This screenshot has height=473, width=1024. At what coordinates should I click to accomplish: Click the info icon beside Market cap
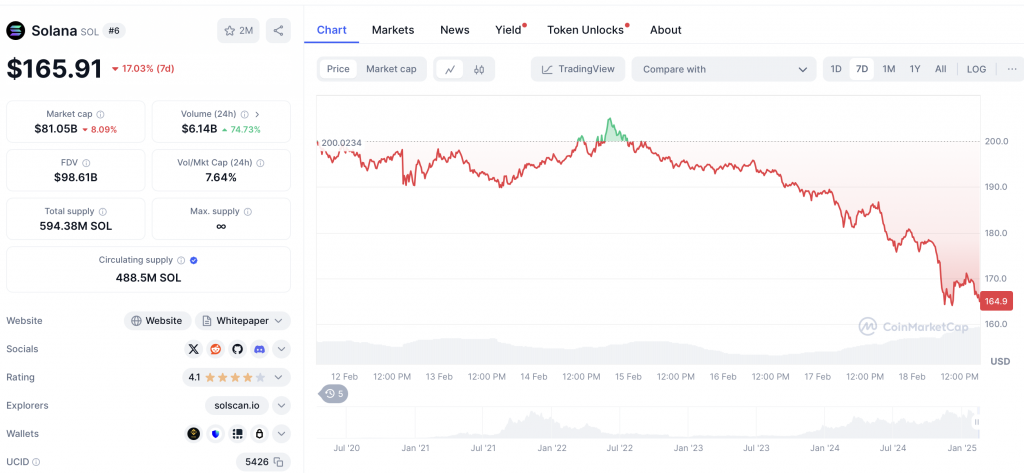point(100,115)
